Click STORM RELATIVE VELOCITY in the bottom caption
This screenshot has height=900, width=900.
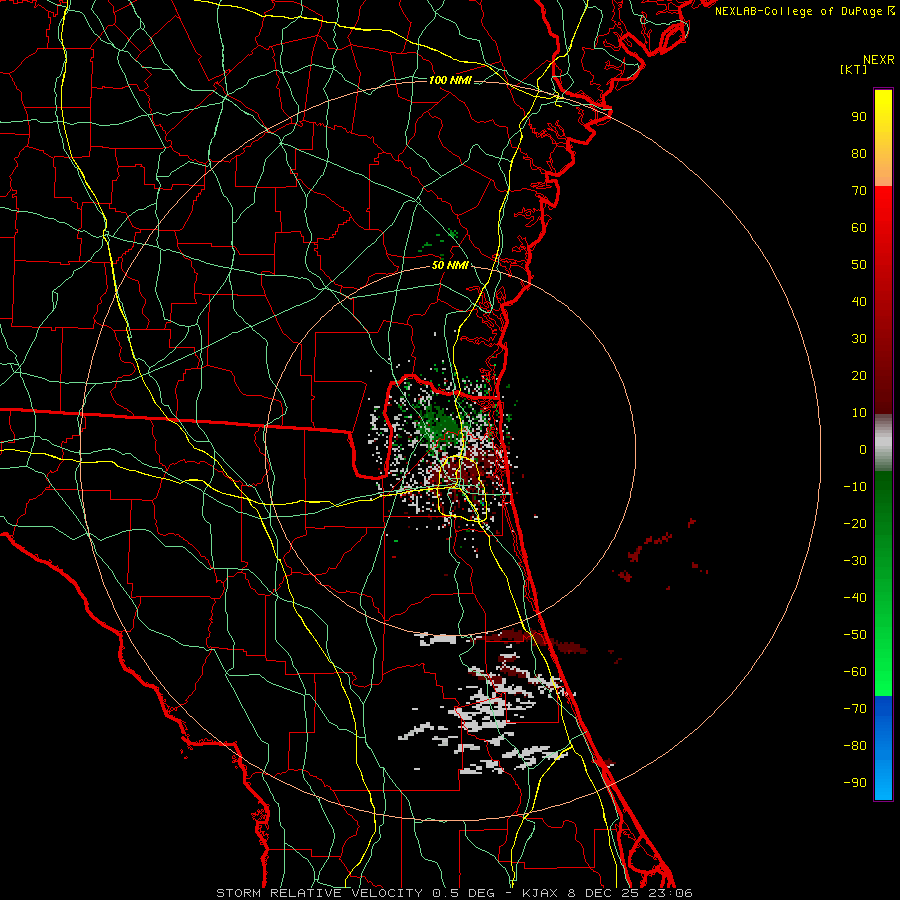pyautogui.click(x=319, y=893)
